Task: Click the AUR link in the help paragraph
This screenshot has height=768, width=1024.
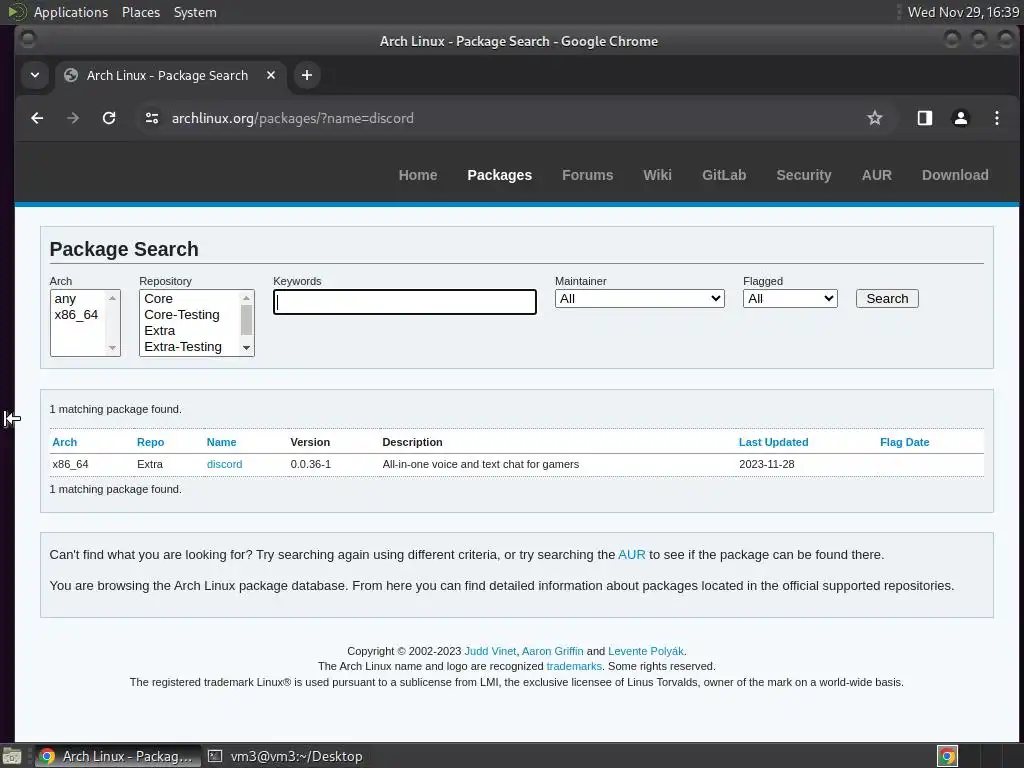Action: point(632,554)
